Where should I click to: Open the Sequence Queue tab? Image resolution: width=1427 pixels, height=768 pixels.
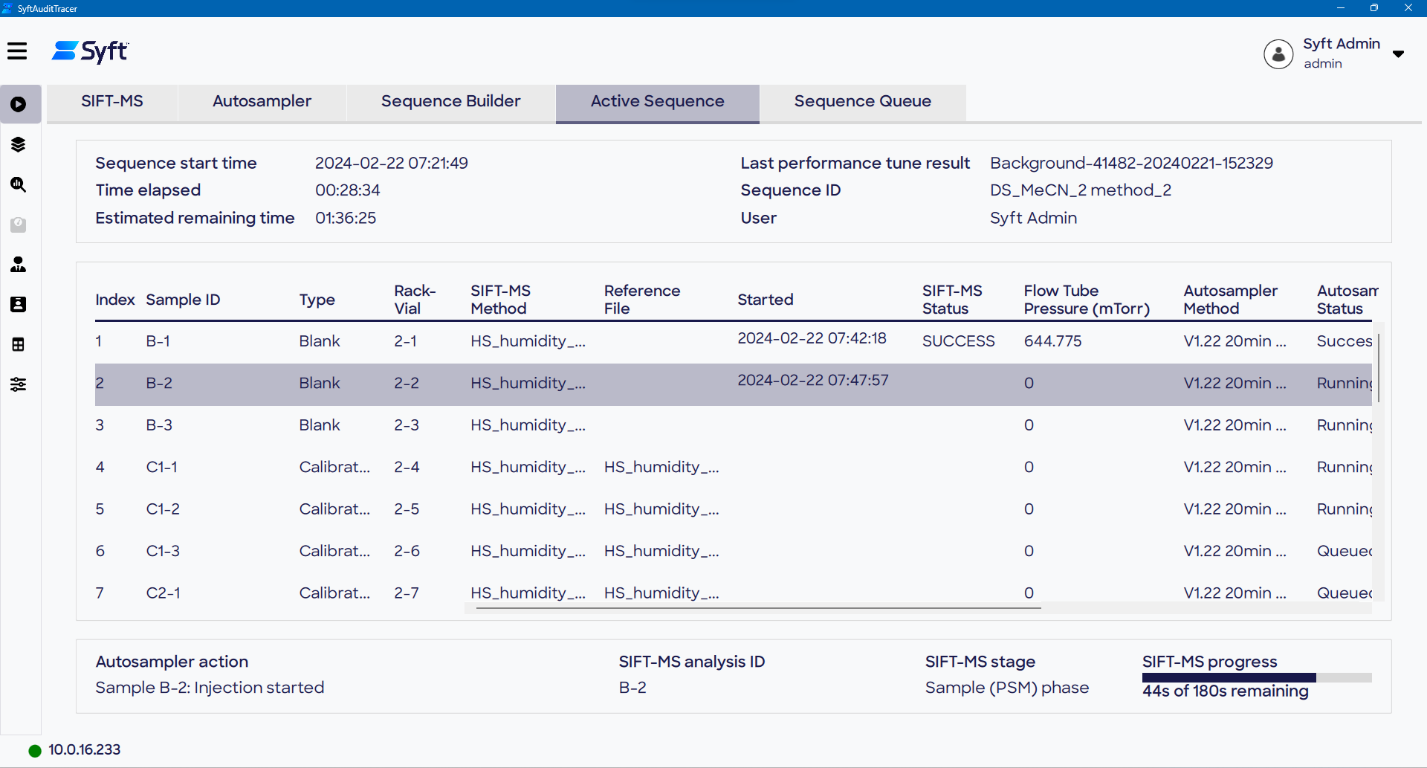(862, 101)
